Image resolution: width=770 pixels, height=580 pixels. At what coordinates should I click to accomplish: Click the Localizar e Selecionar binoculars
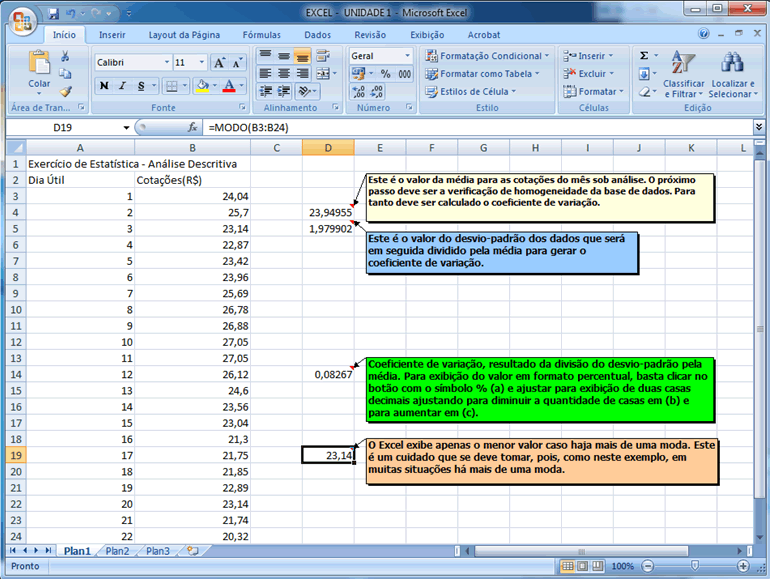pyautogui.click(x=732, y=74)
